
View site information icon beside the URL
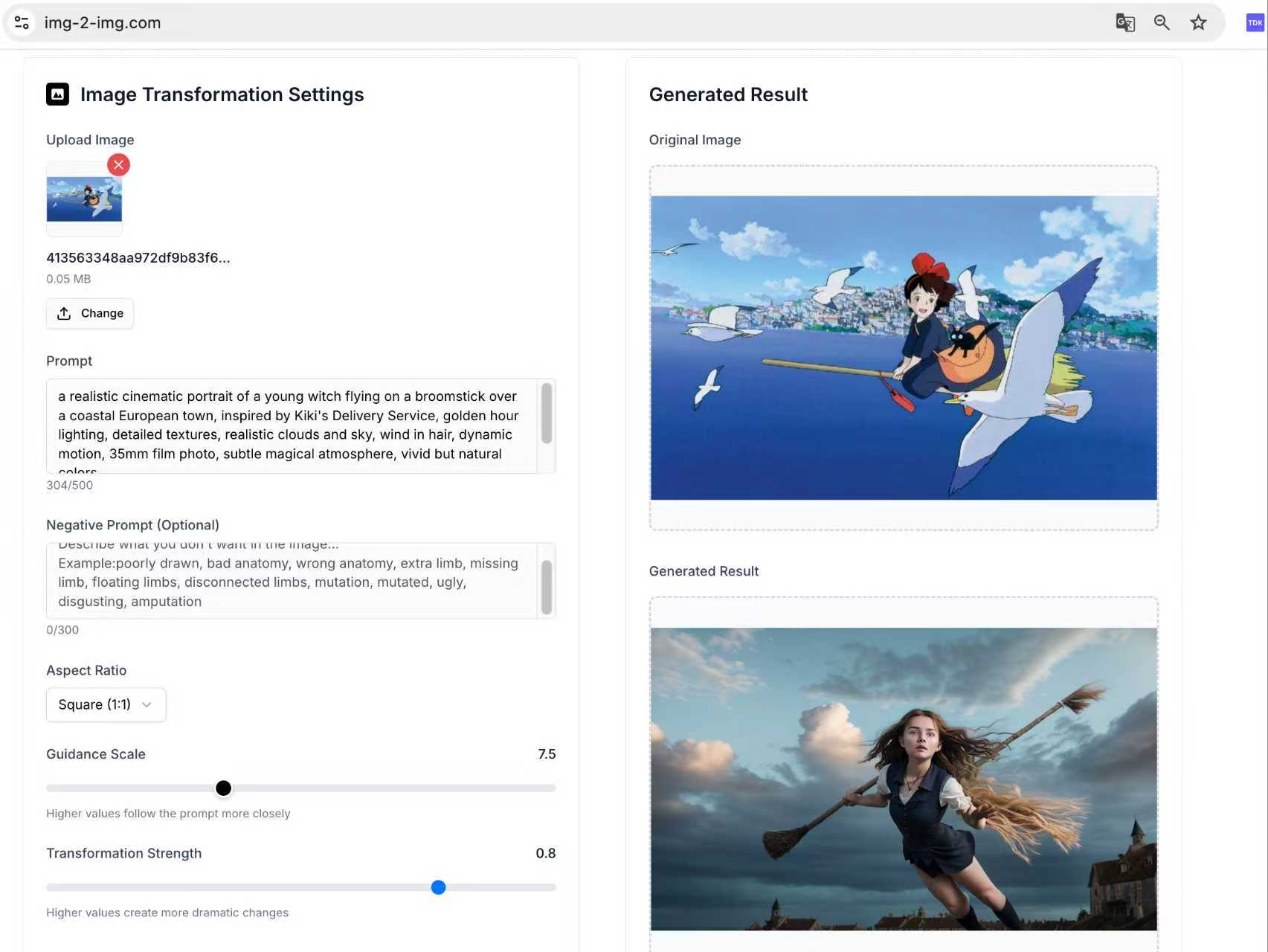22,23
